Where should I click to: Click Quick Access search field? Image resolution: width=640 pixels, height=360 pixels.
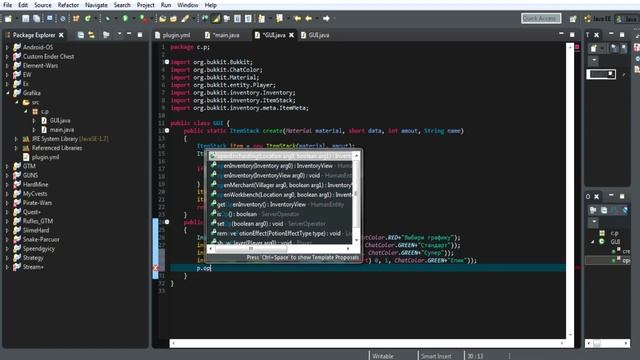coord(541,18)
